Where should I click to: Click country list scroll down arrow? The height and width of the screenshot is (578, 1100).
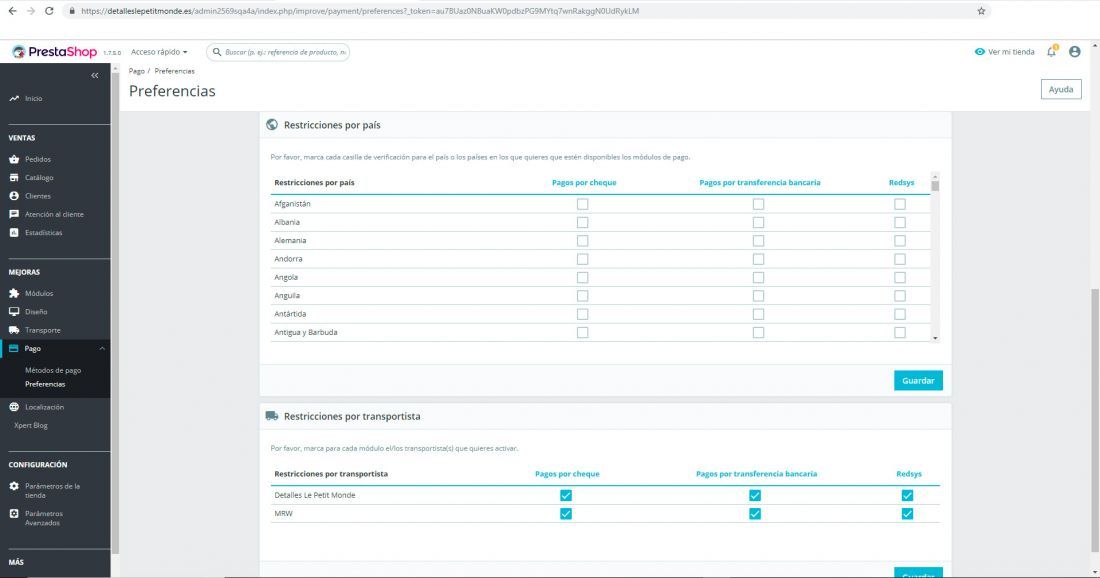click(x=935, y=338)
